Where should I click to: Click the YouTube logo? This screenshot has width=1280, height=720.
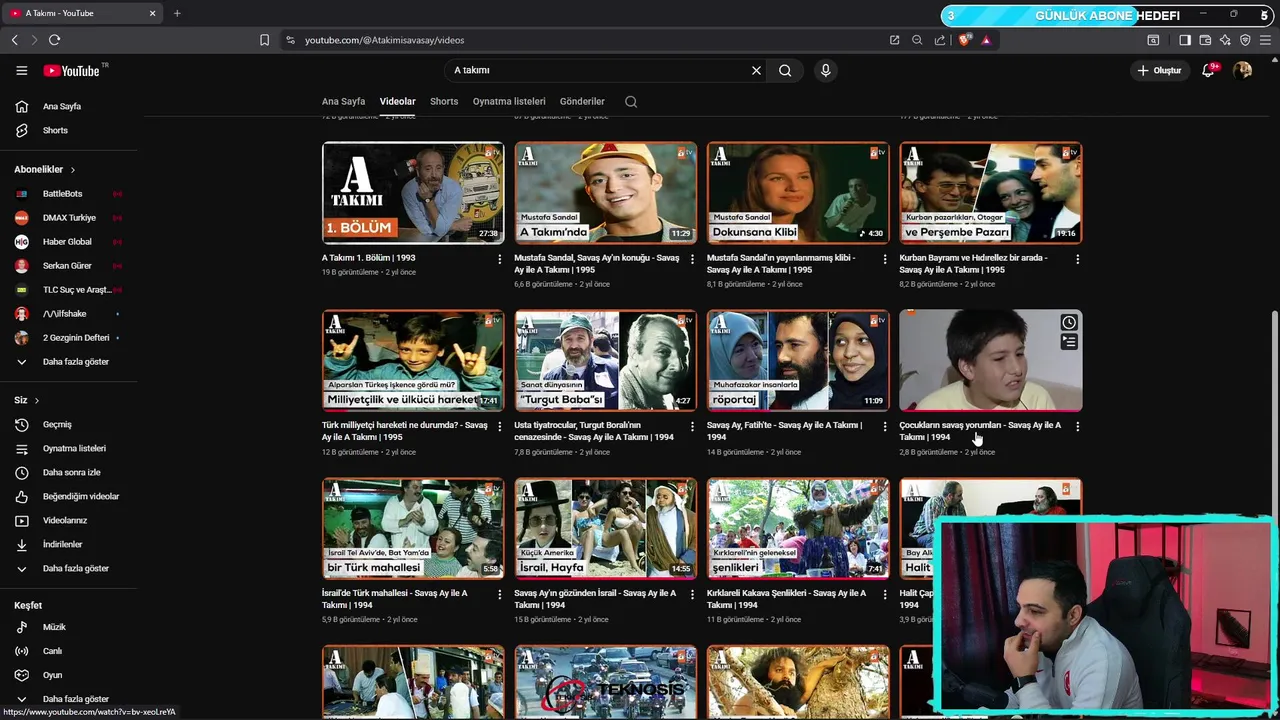(x=72, y=71)
